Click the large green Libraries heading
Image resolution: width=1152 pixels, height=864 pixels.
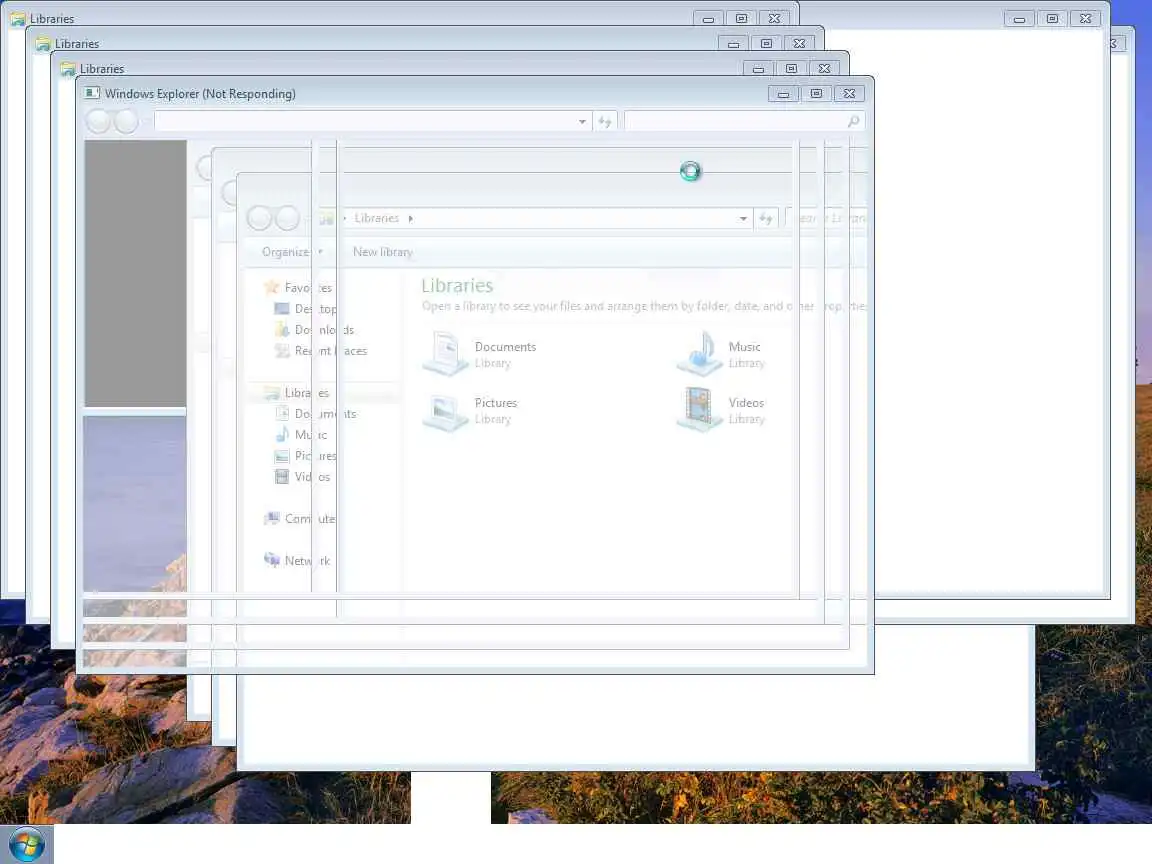[457, 285]
